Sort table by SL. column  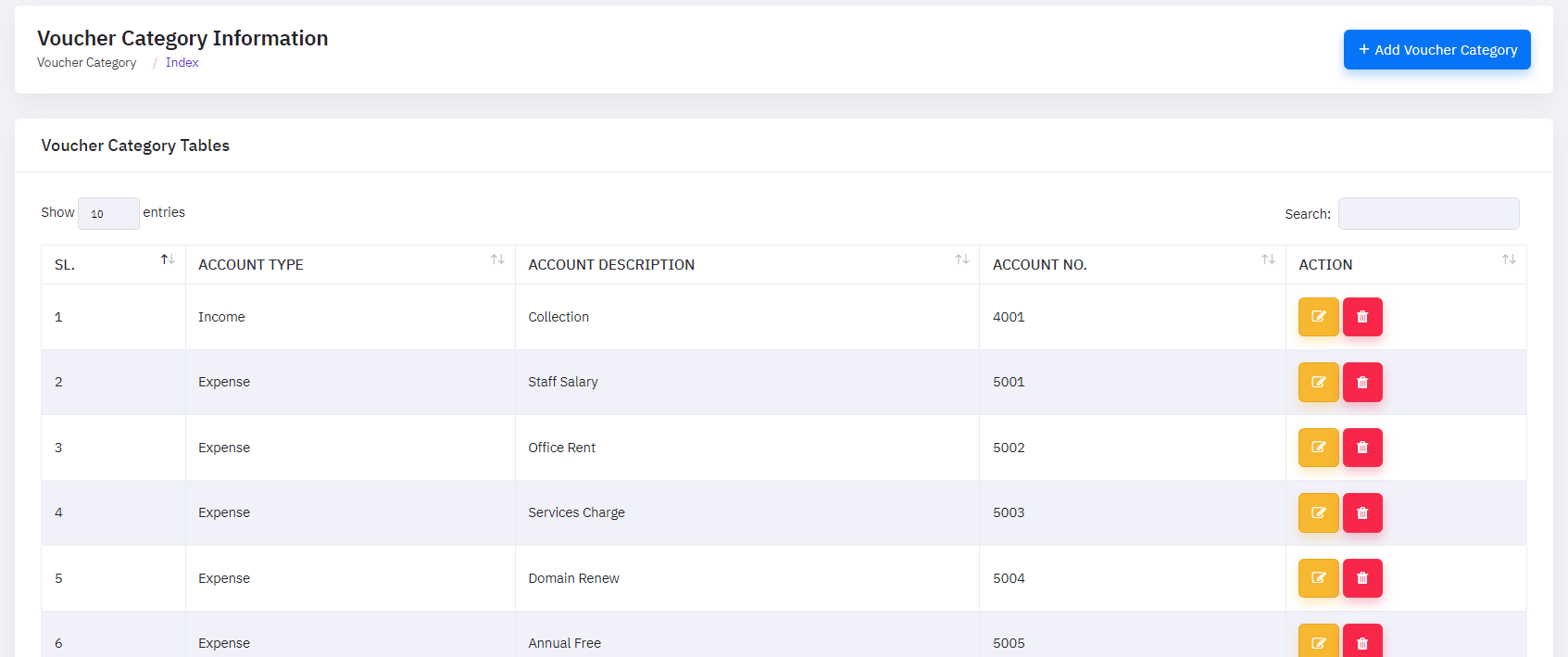[113, 265]
